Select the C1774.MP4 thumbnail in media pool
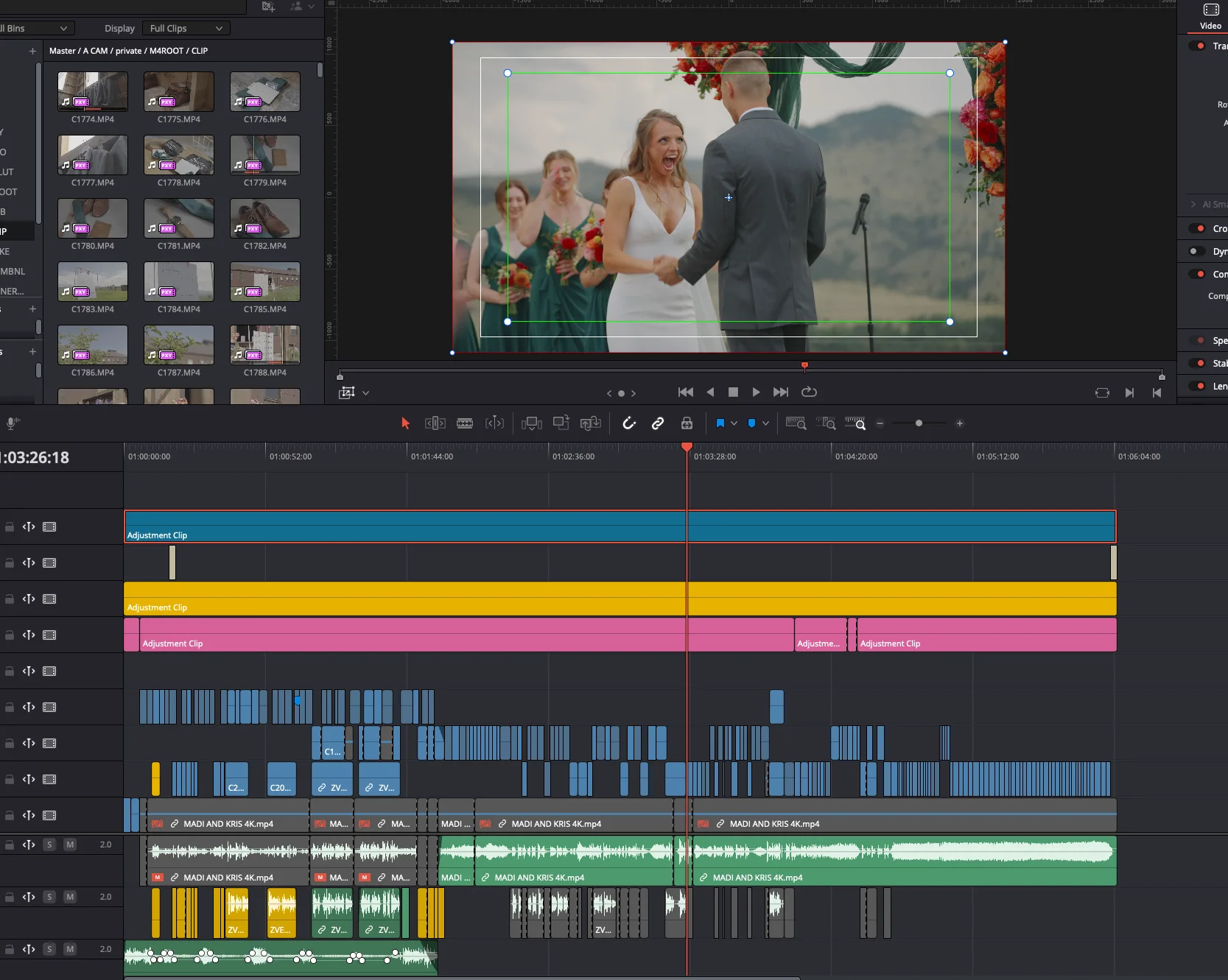 [93, 91]
